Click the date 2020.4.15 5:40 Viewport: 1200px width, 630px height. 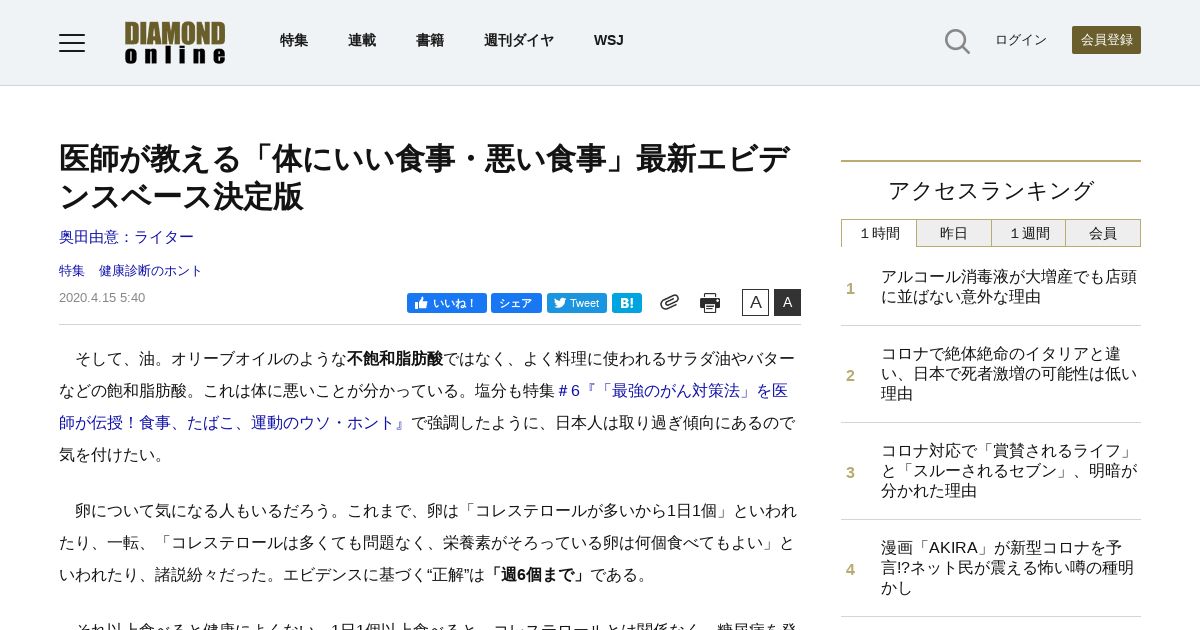(102, 298)
